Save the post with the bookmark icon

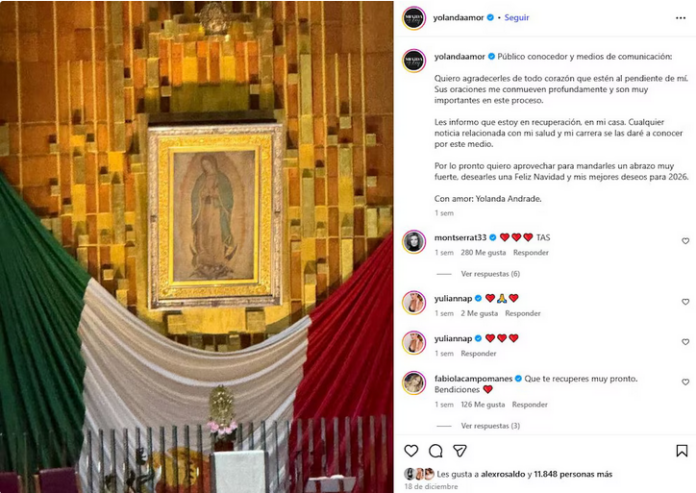point(681,451)
